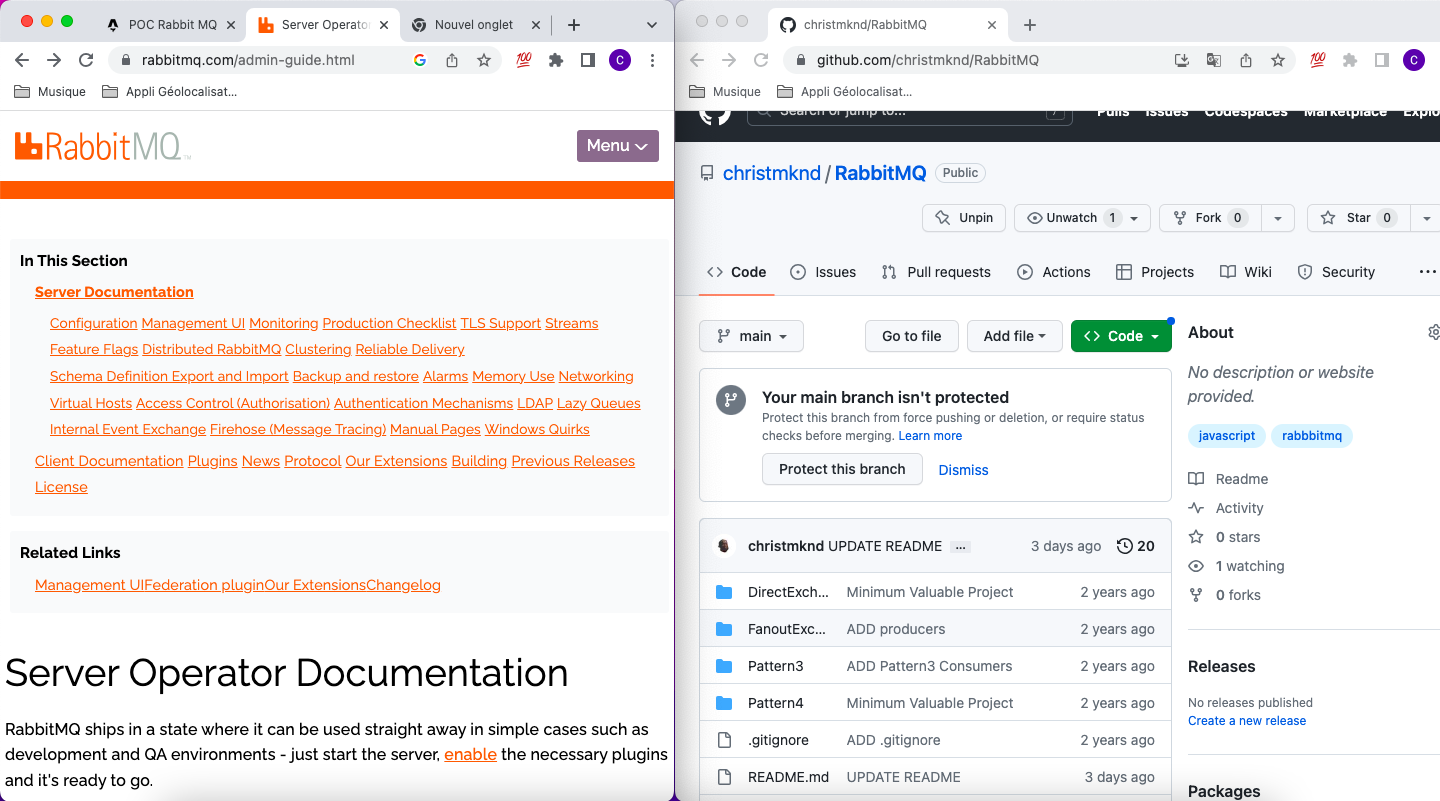The width and height of the screenshot is (1440, 801).
Task: Open Pattern3 folder
Action: click(775, 666)
